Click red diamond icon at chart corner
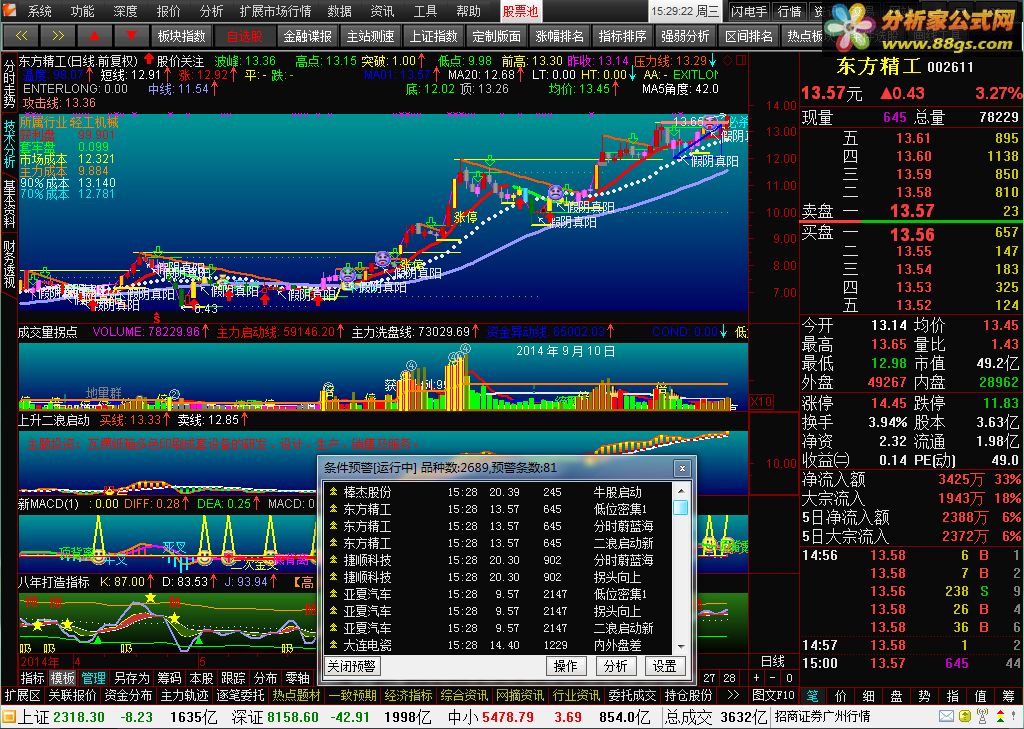This screenshot has width=1024, height=729. [729, 61]
